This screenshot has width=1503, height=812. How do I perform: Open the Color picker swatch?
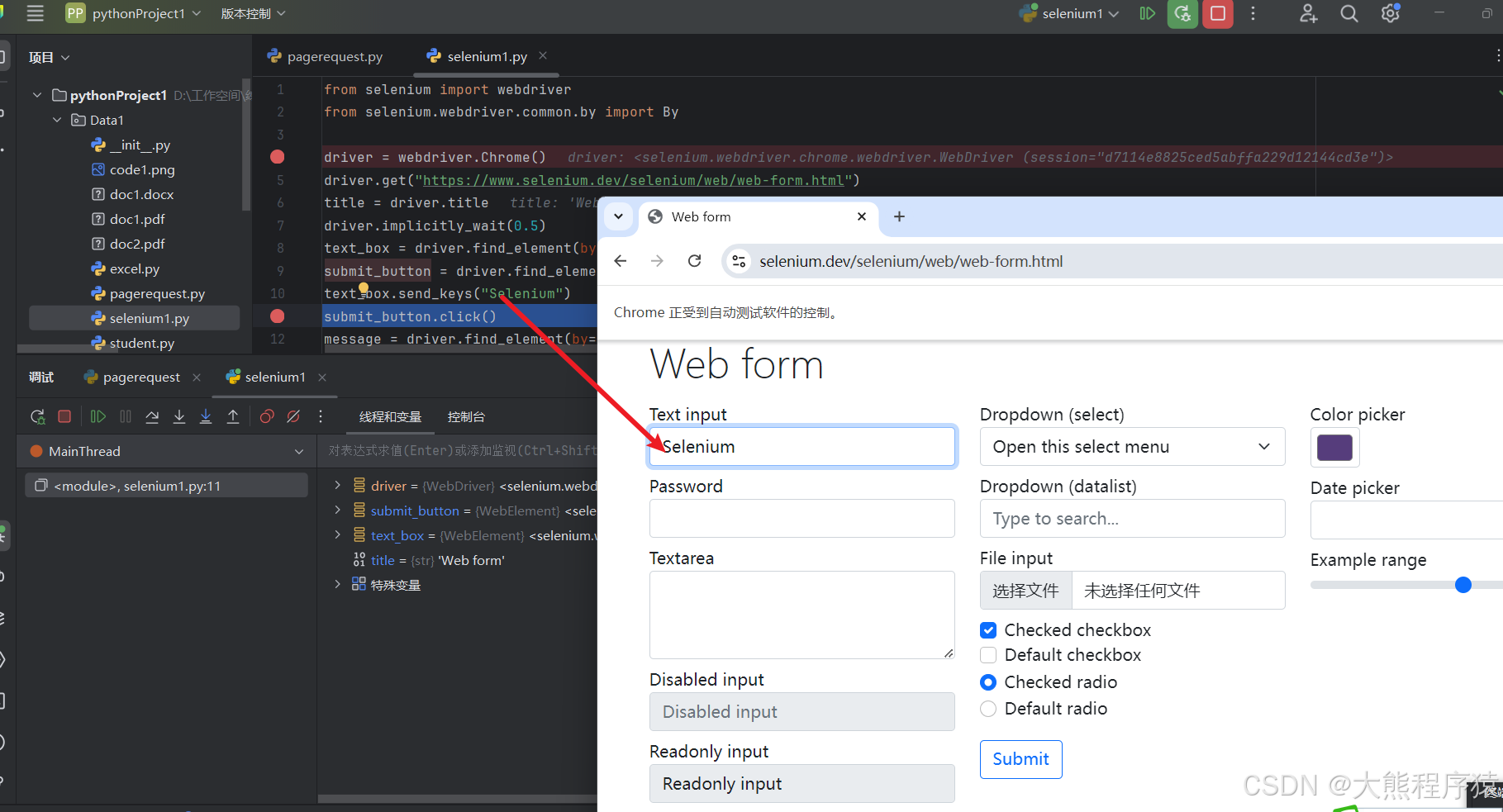1334,447
